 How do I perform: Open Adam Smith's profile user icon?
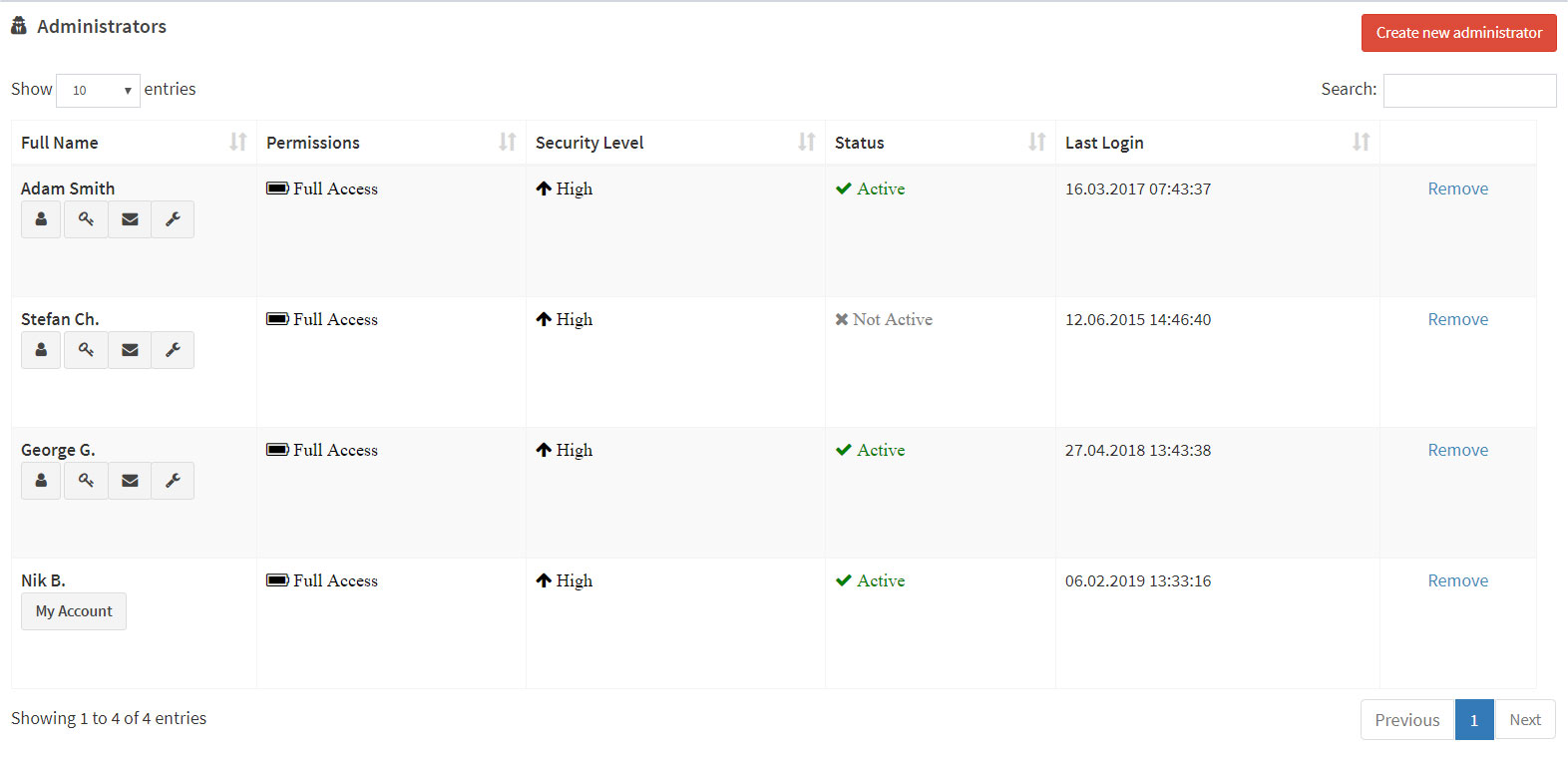click(41, 219)
